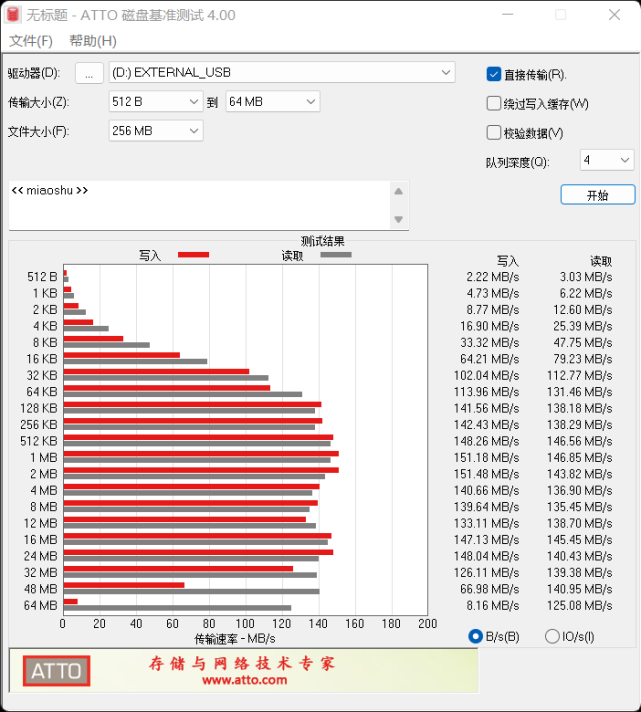
Task: Click the 140.95 MB/s read result
Action: click(580, 589)
